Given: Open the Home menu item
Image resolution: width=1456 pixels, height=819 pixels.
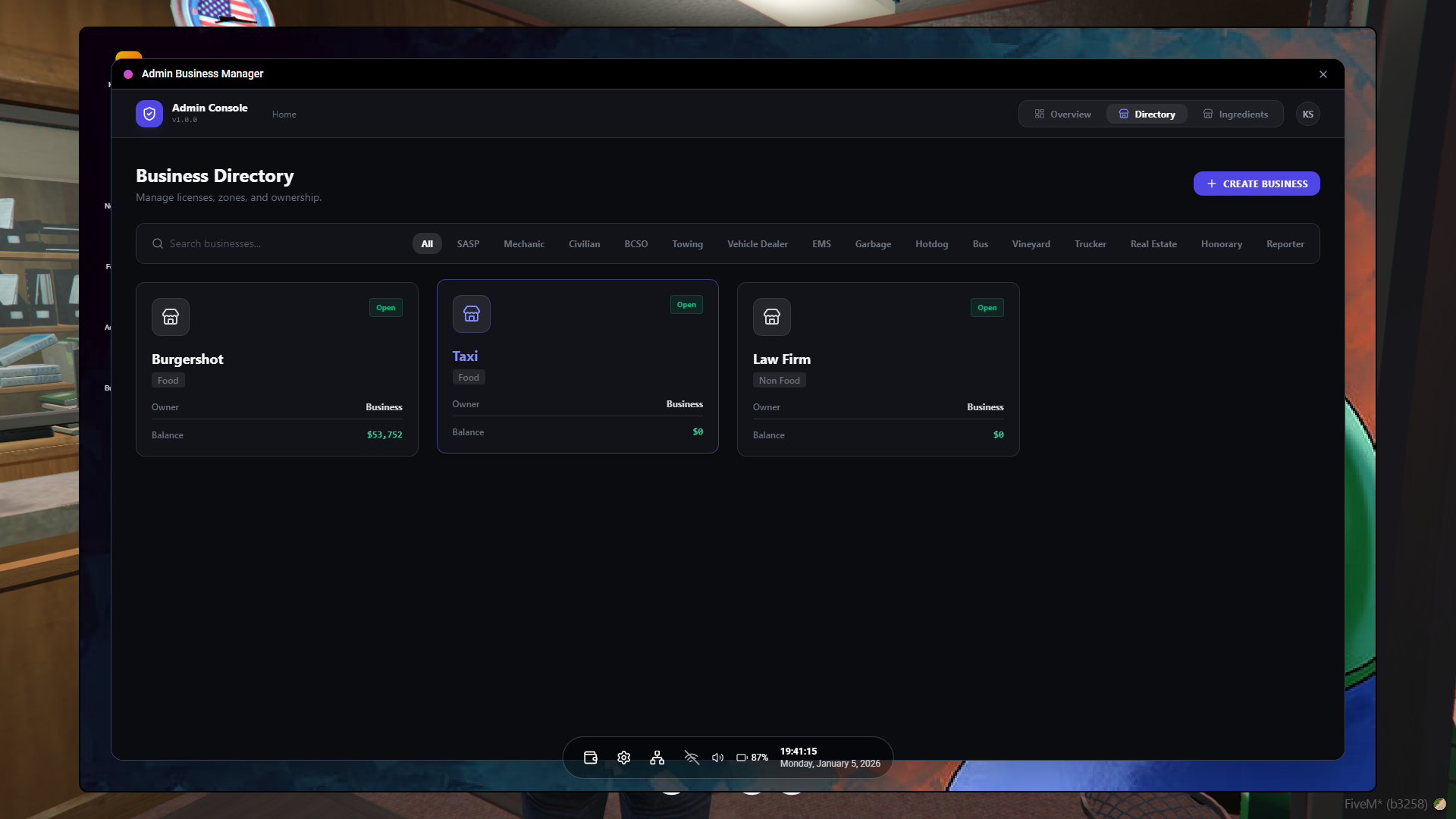Looking at the screenshot, I should [x=284, y=114].
